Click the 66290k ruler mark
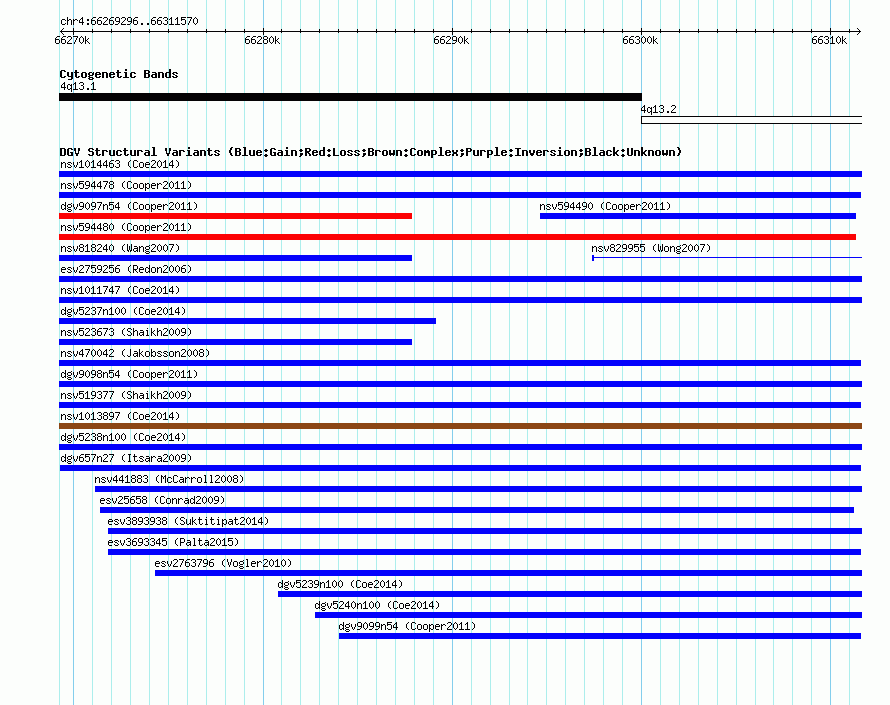Screen dimensions: 890x705 point(451,40)
